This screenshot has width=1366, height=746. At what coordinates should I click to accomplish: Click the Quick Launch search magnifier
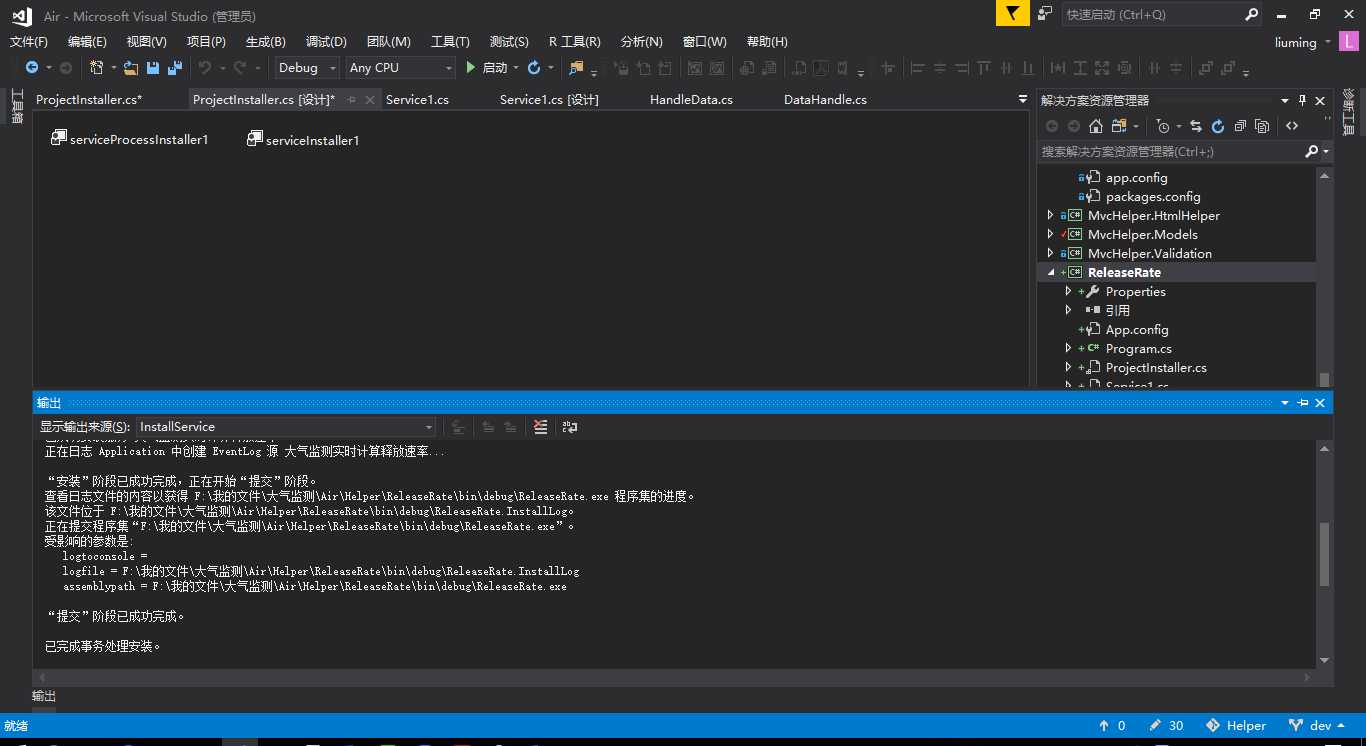point(1251,15)
